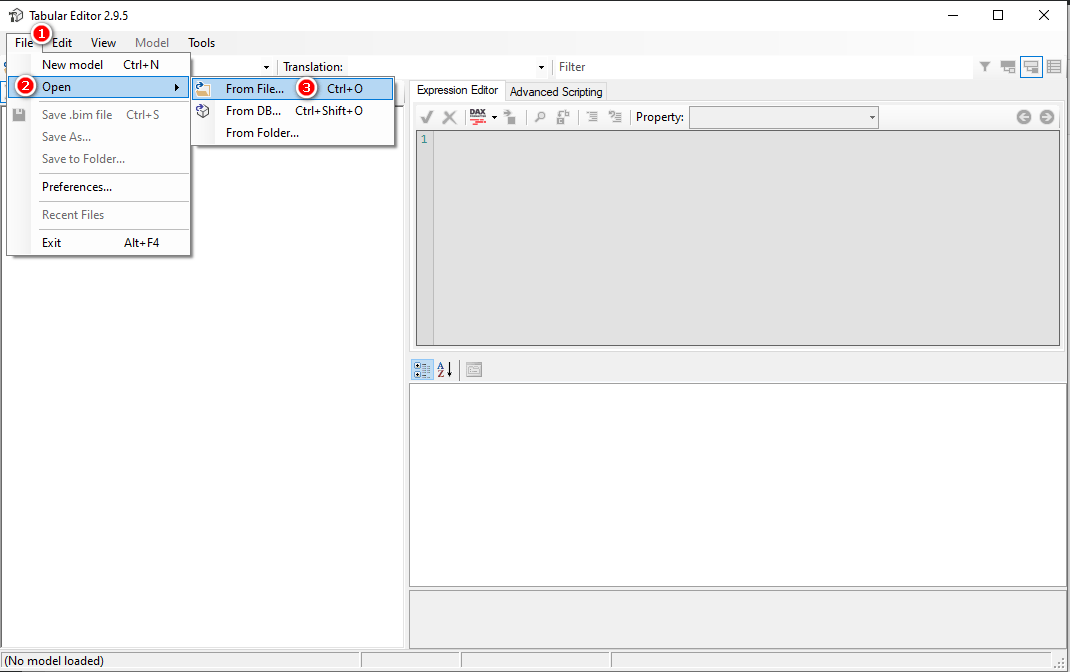The height and width of the screenshot is (672, 1070).
Task: Switch to the Expression Editor tab
Action: coord(457,90)
